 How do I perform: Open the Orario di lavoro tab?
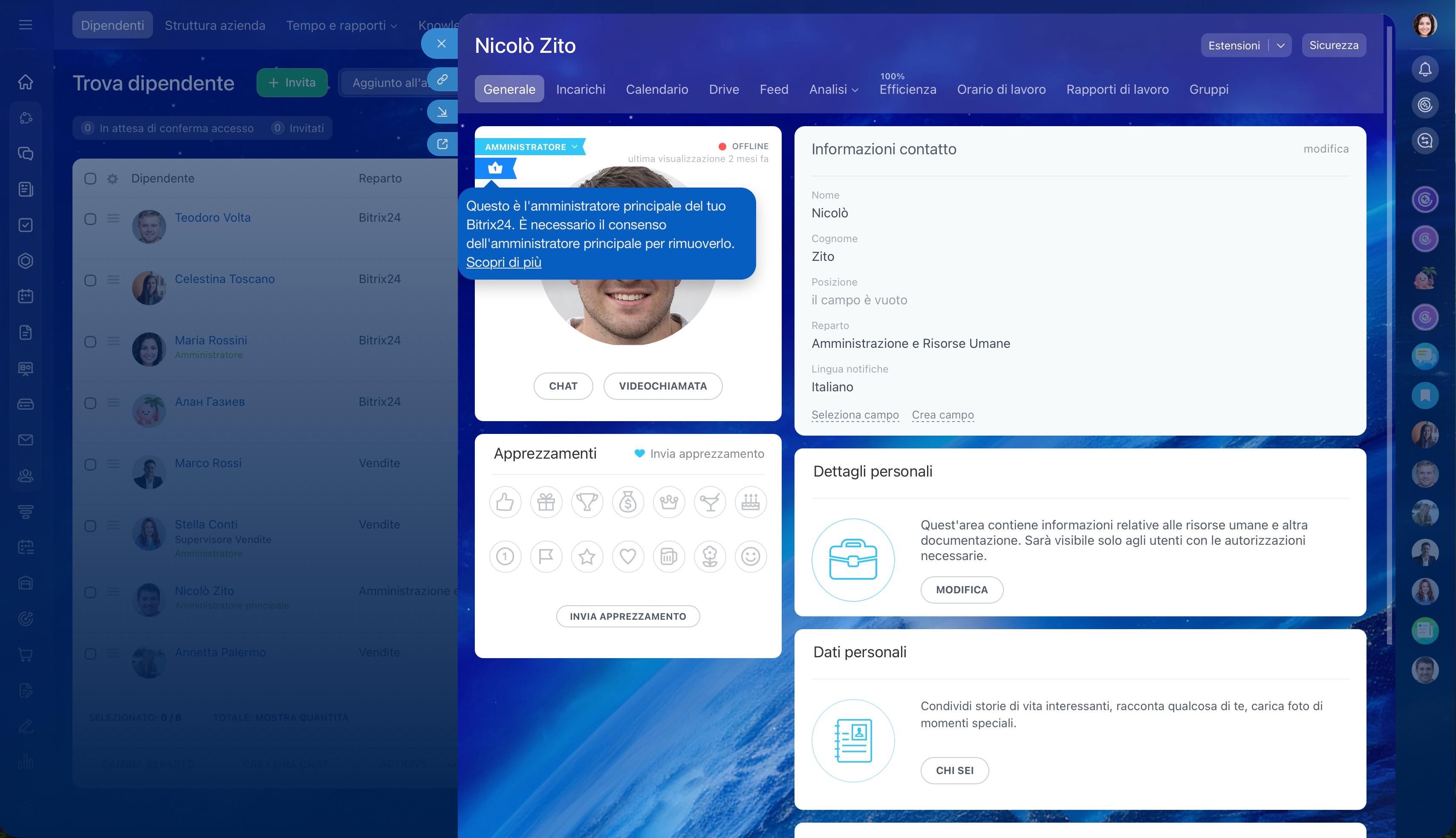pyautogui.click(x=1001, y=89)
